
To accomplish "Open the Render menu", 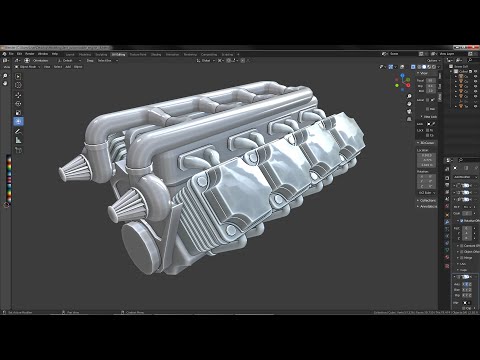I will tap(30, 54).
